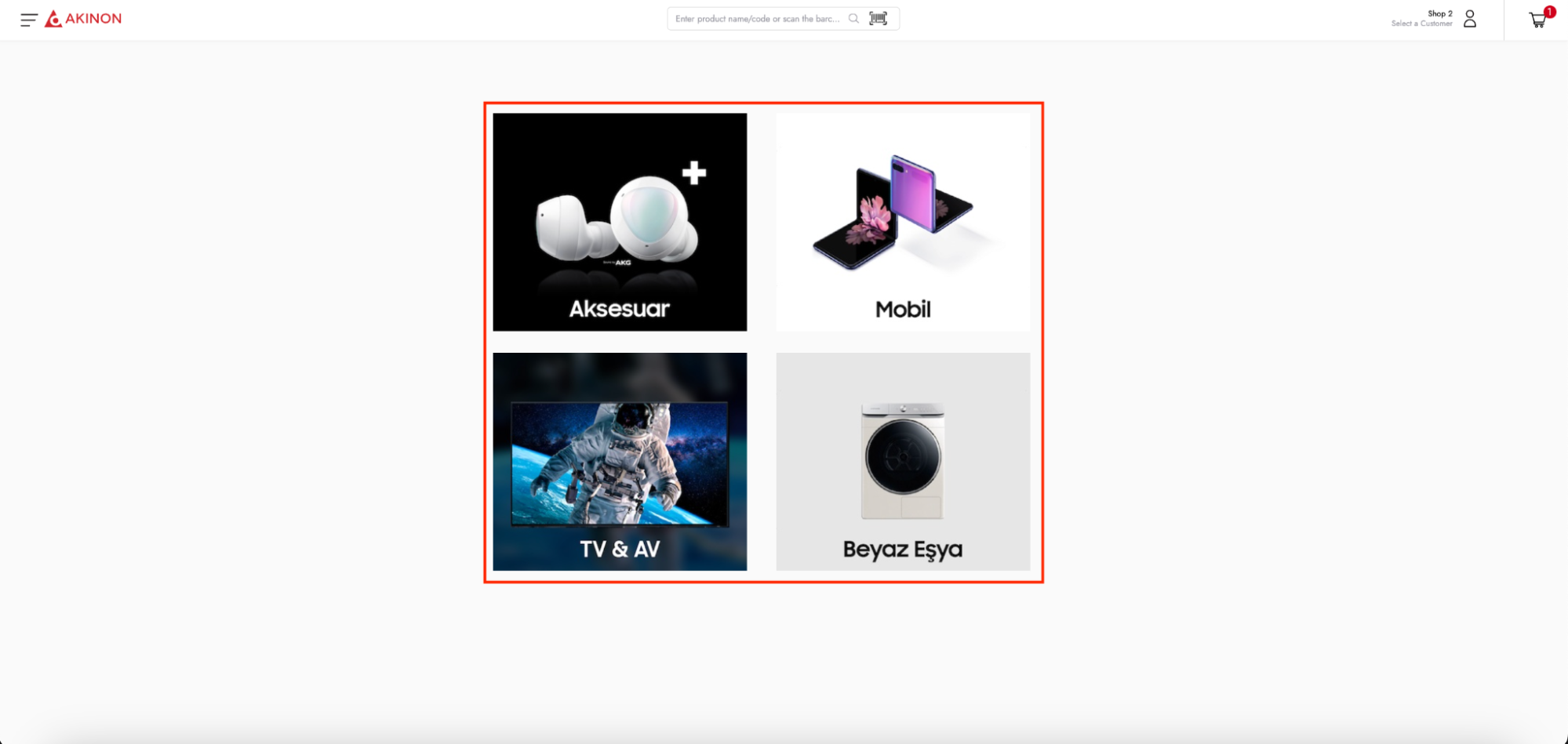
Task: Open the barcode scanner icon
Action: click(x=879, y=18)
